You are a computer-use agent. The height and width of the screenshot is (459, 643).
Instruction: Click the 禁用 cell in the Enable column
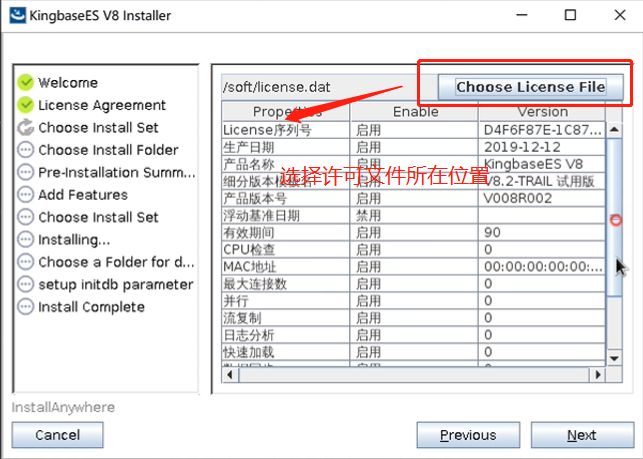point(415,215)
